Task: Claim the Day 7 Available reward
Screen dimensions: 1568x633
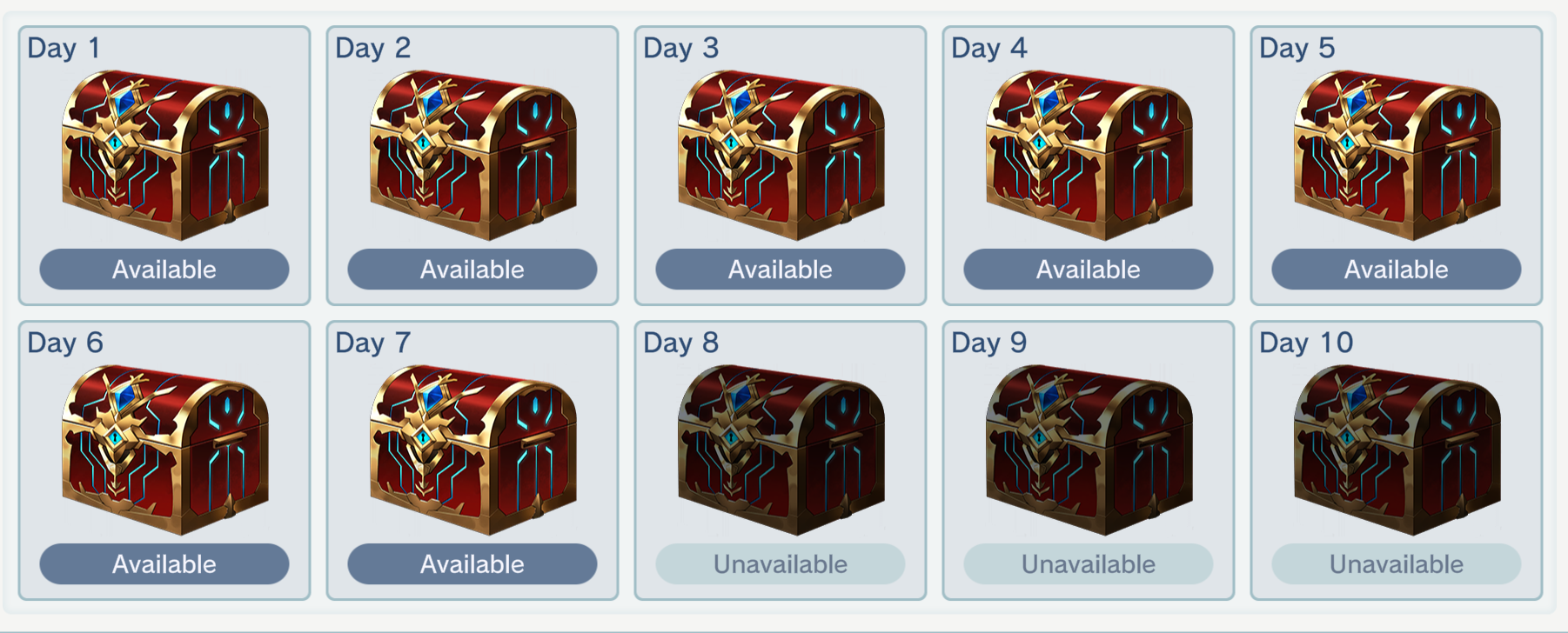Action: click(472, 564)
